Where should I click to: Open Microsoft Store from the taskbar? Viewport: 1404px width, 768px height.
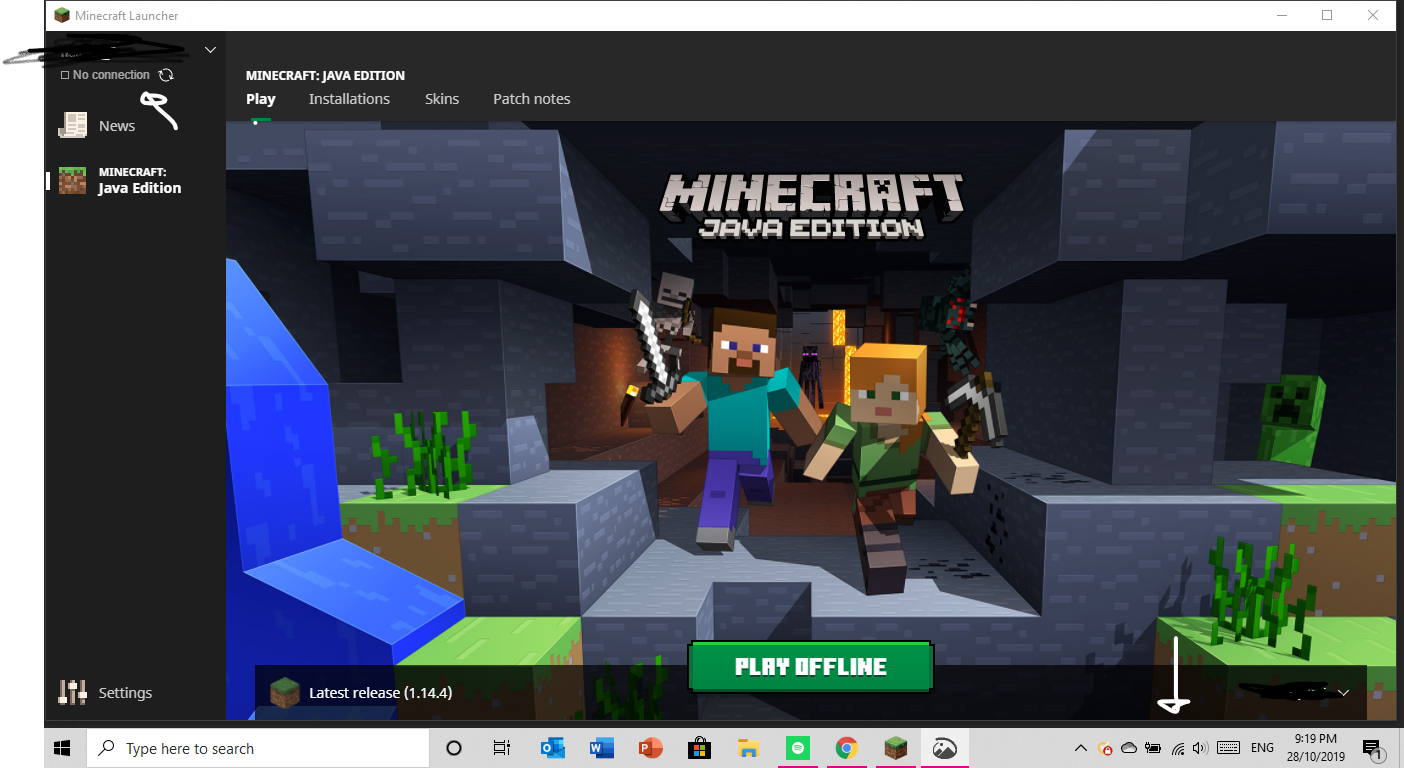click(x=699, y=748)
